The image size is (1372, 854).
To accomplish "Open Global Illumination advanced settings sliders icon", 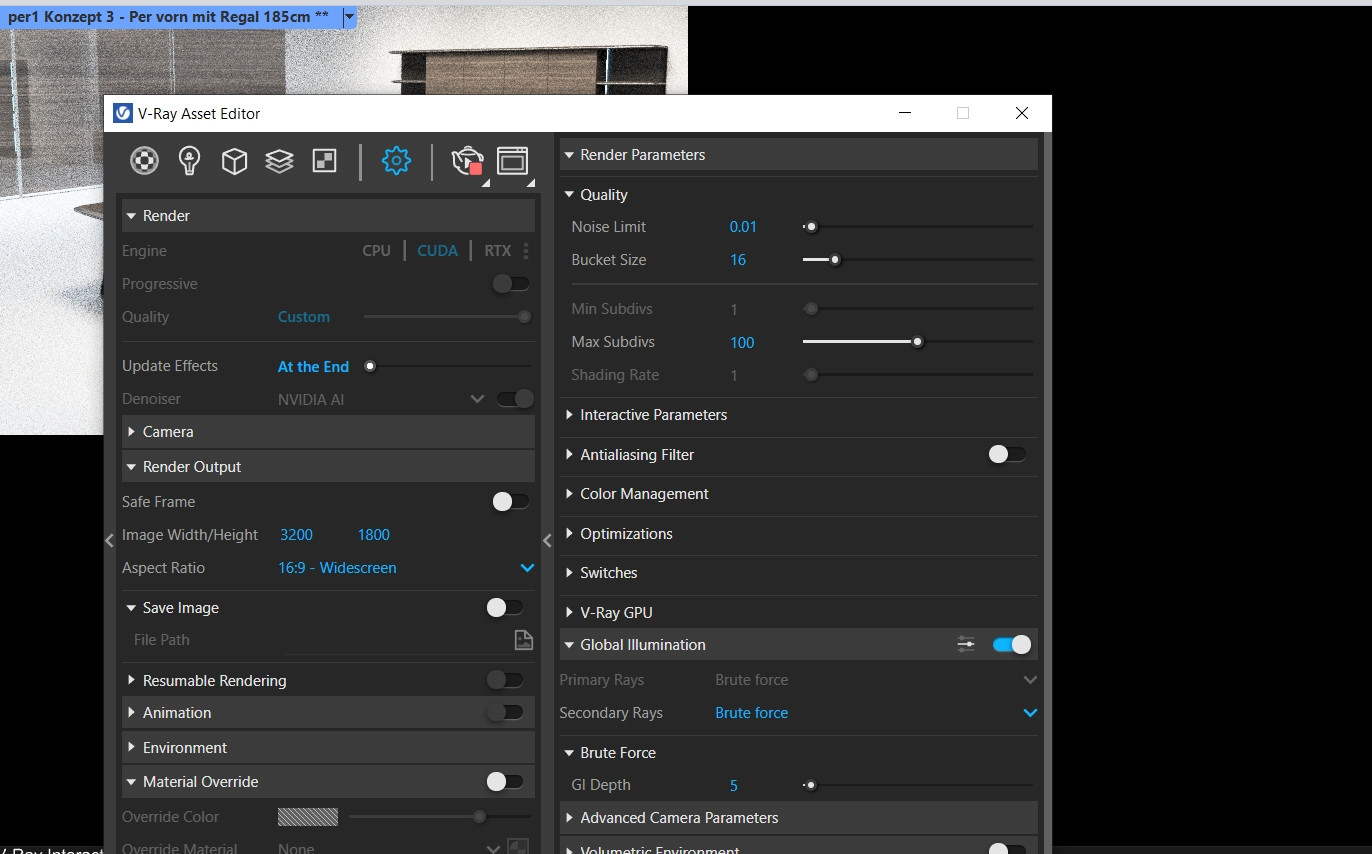I will coord(966,645).
